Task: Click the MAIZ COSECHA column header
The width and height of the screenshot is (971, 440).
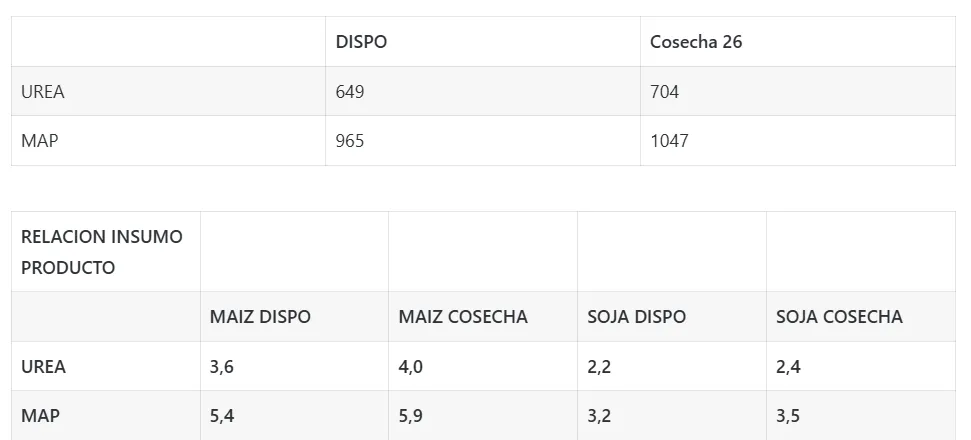Action: tap(463, 317)
